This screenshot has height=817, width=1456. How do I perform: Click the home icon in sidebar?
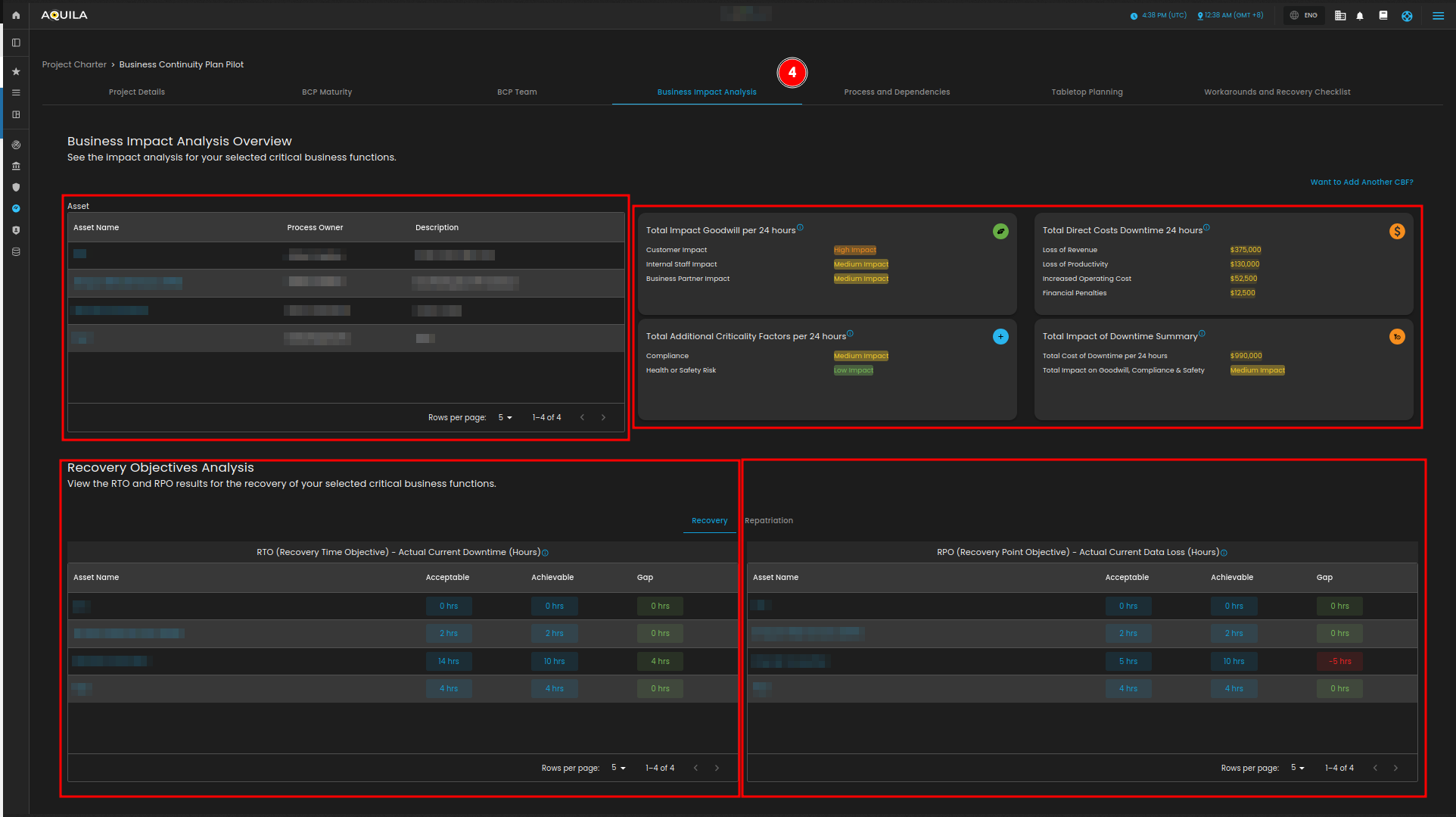[x=16, y=15]
